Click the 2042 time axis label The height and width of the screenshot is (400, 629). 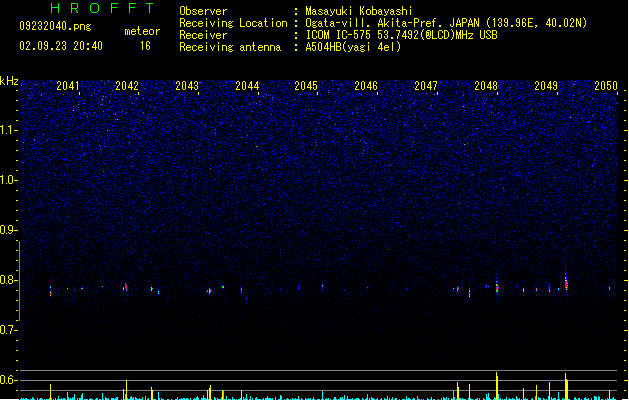coord(127,86)
